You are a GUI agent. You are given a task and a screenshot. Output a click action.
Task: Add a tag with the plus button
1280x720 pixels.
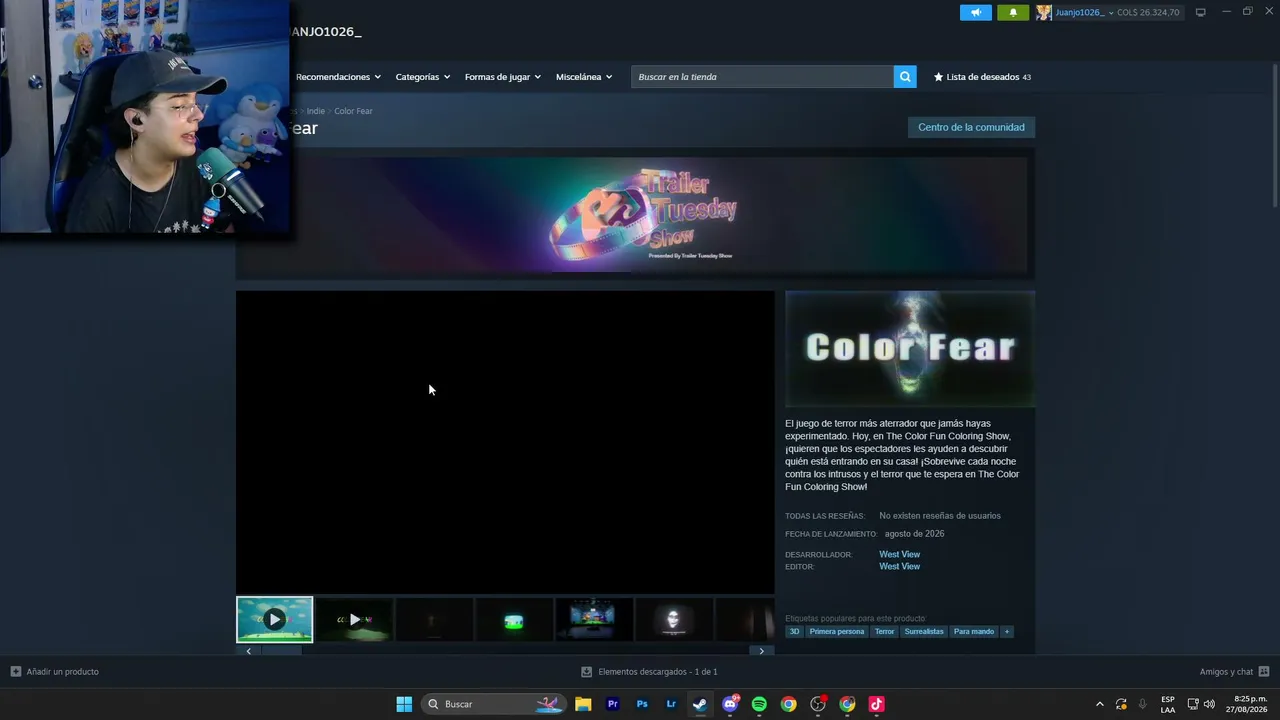(1007, 632)
